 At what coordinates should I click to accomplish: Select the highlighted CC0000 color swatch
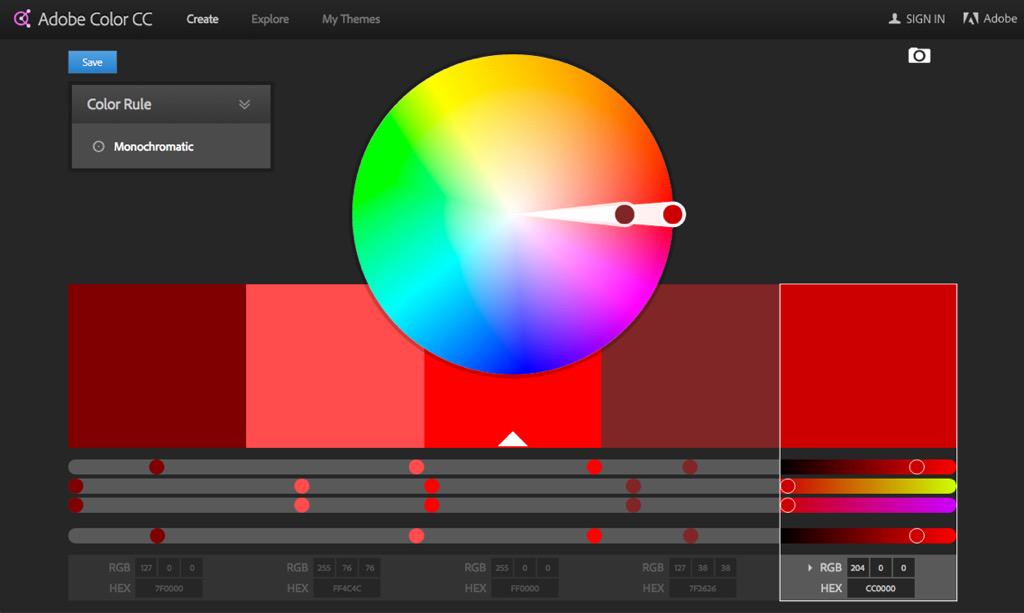(869, 366)
